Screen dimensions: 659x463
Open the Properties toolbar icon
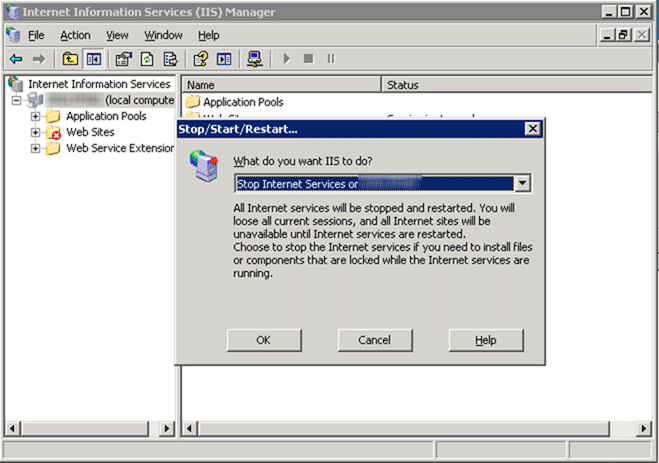pos(123,59)
